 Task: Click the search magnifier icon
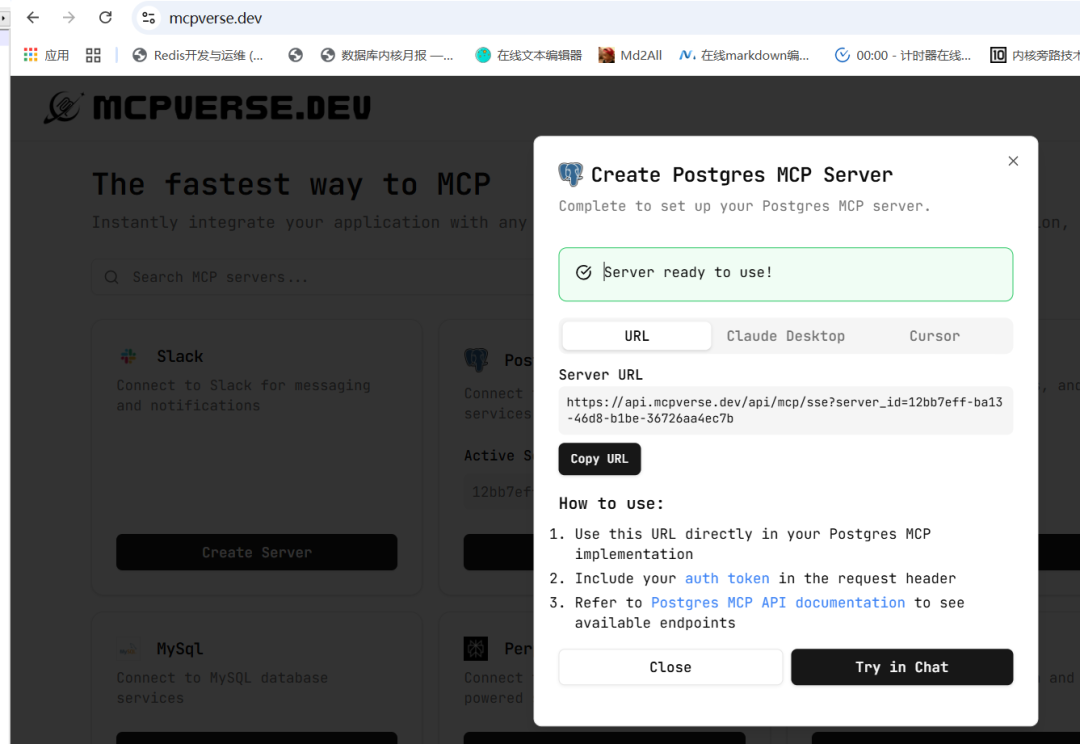(112, 277)
